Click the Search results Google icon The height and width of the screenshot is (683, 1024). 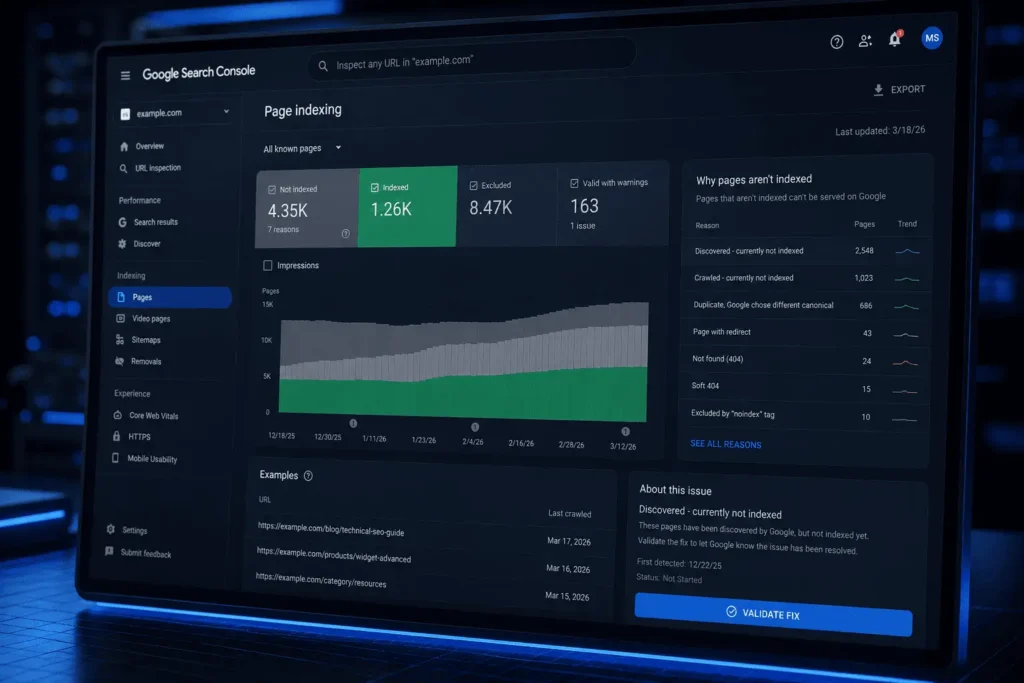122,222
